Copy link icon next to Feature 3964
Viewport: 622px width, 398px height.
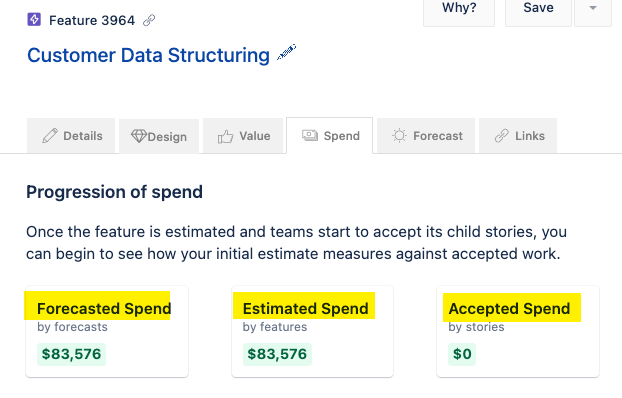click(x=149, y=20)
